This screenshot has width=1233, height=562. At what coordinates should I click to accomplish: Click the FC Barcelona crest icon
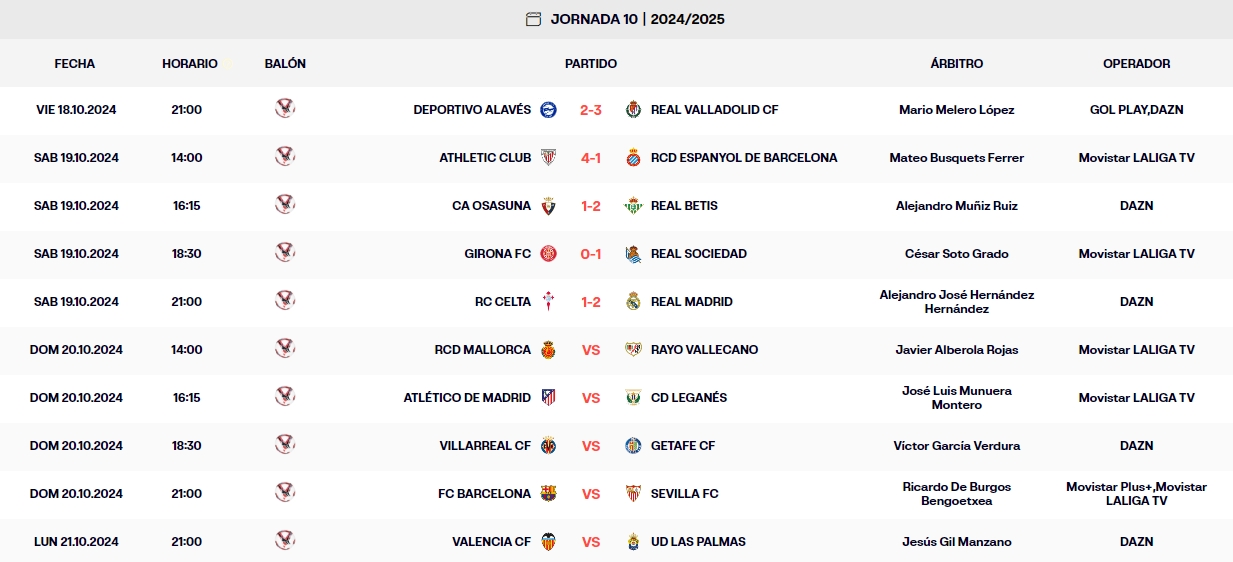click(548, 494)
